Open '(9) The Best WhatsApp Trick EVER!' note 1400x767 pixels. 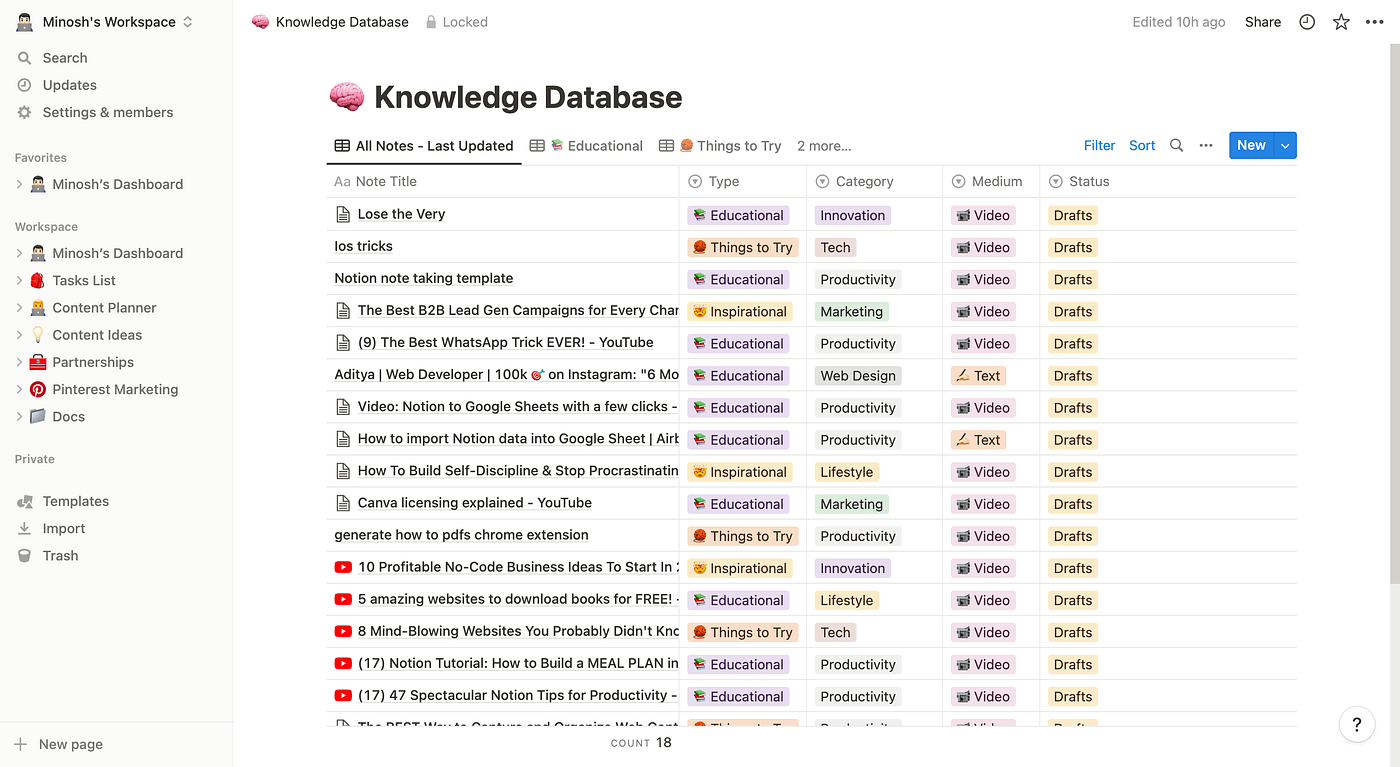pyautogui.click(x=505, y=342)
